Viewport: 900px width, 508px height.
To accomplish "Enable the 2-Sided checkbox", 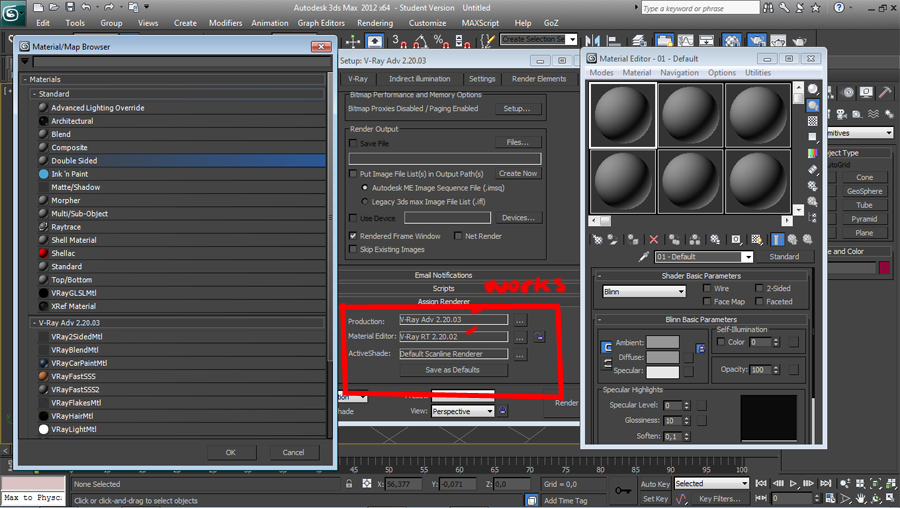I will click(x=759, y=288).
